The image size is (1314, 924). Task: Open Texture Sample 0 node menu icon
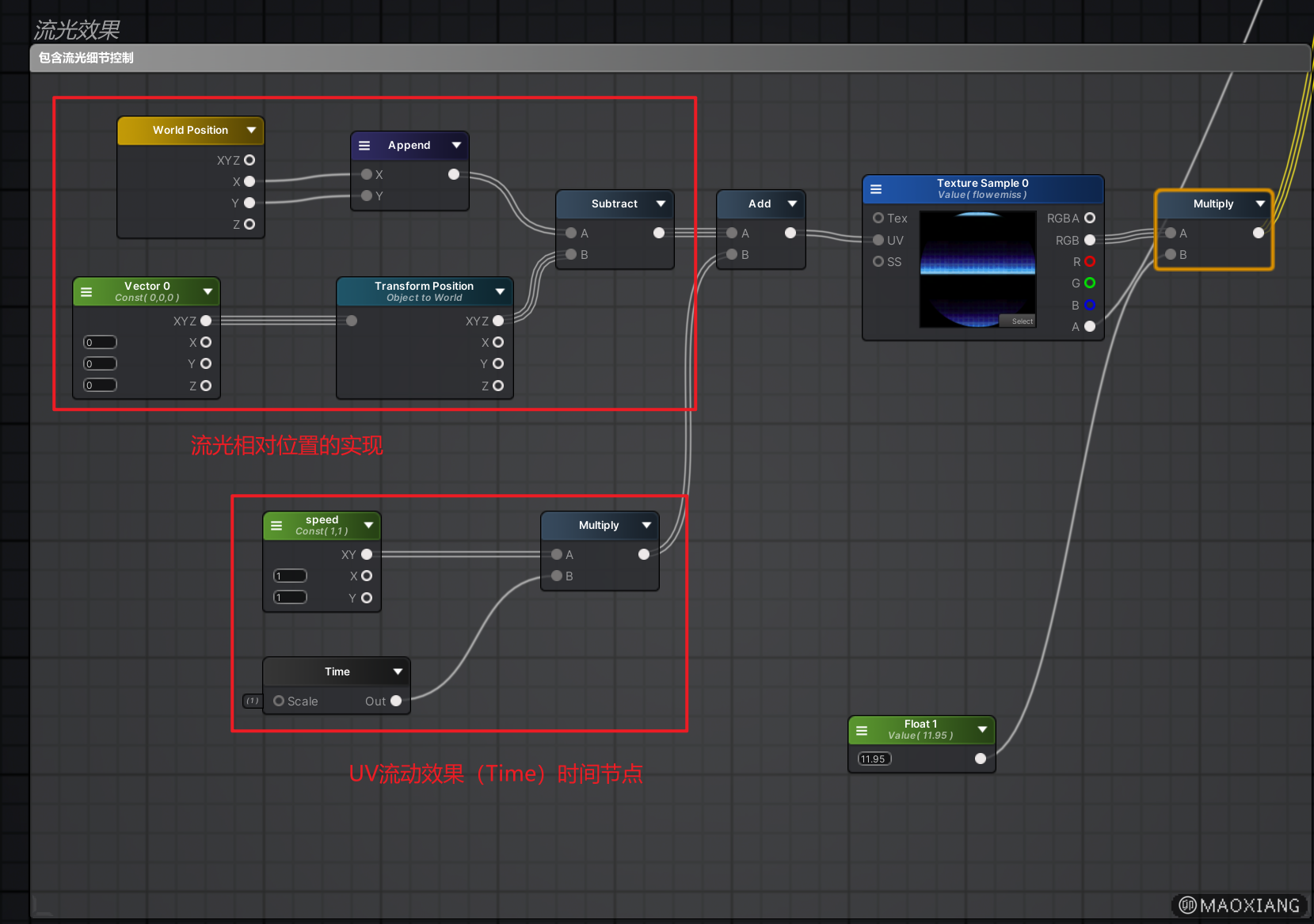pos(876,189)
